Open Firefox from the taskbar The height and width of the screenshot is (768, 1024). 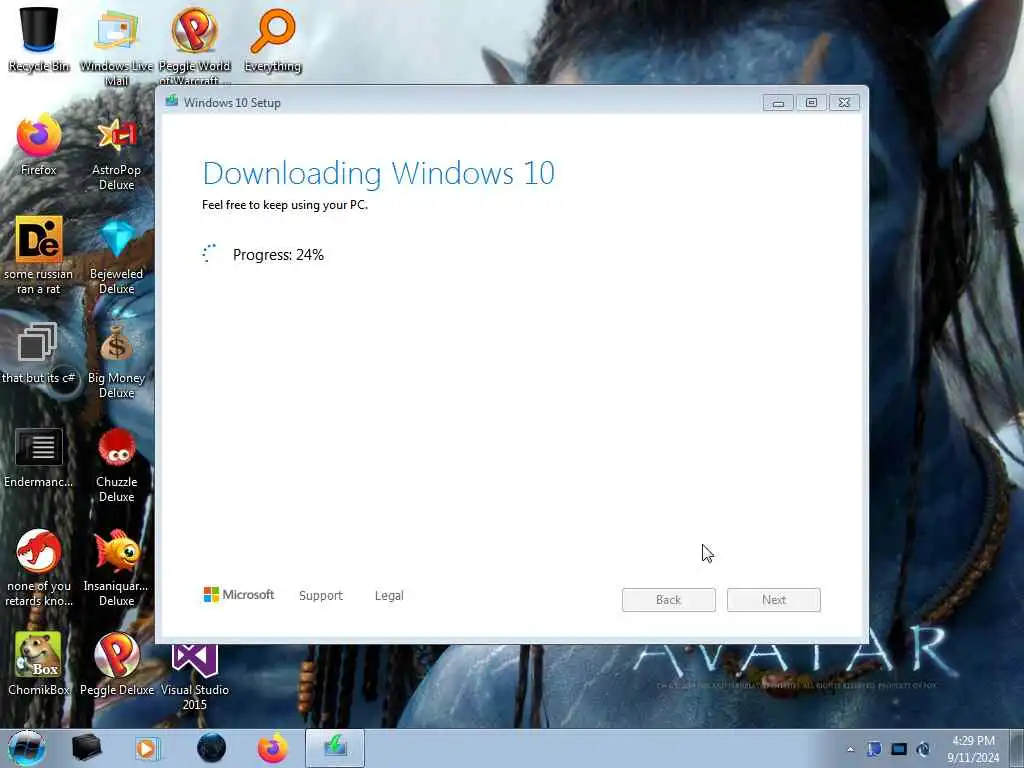tap(272, 748)
